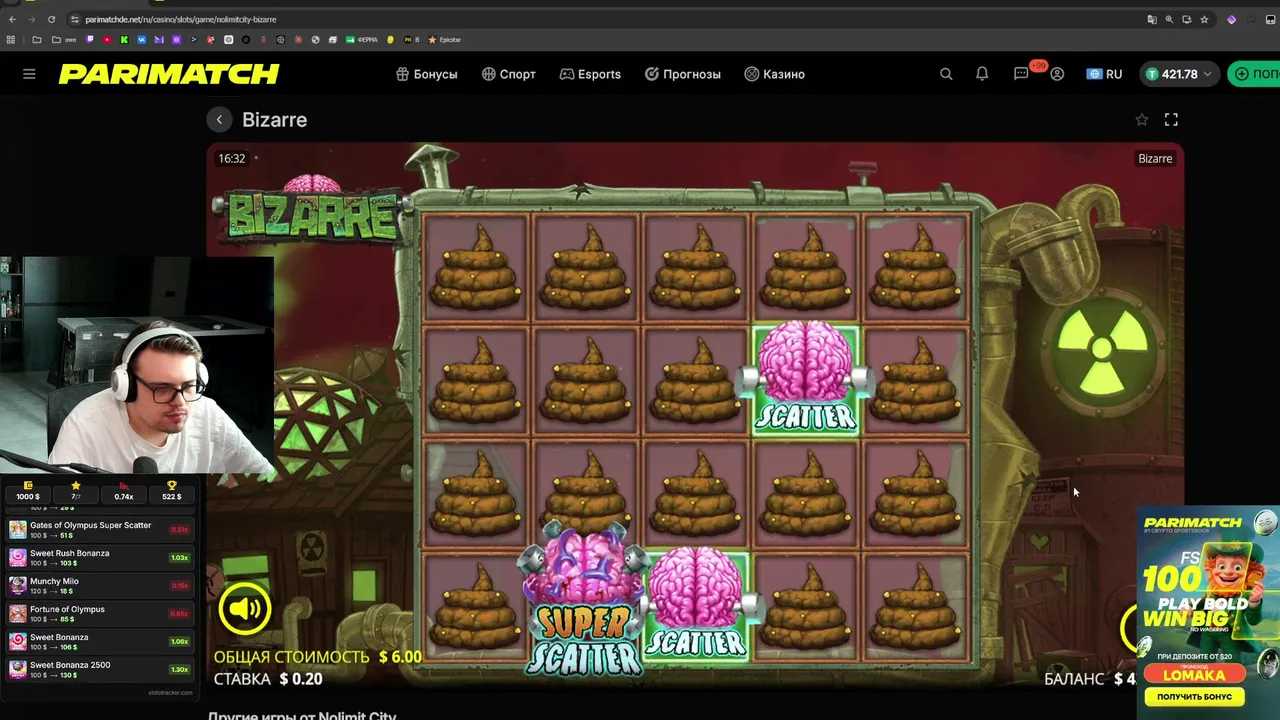
Task: Click the Bizarre page title
Action: click(274, 120)
